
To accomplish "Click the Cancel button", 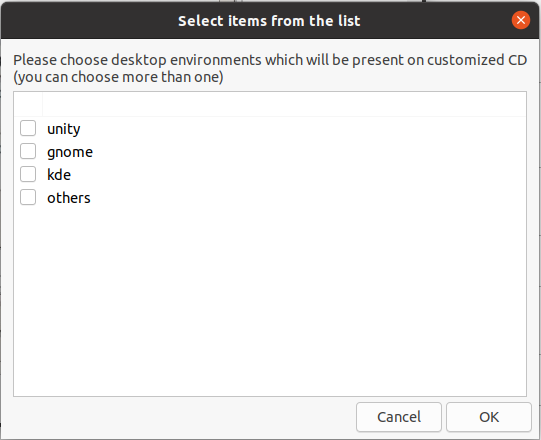I will point(399,417).
